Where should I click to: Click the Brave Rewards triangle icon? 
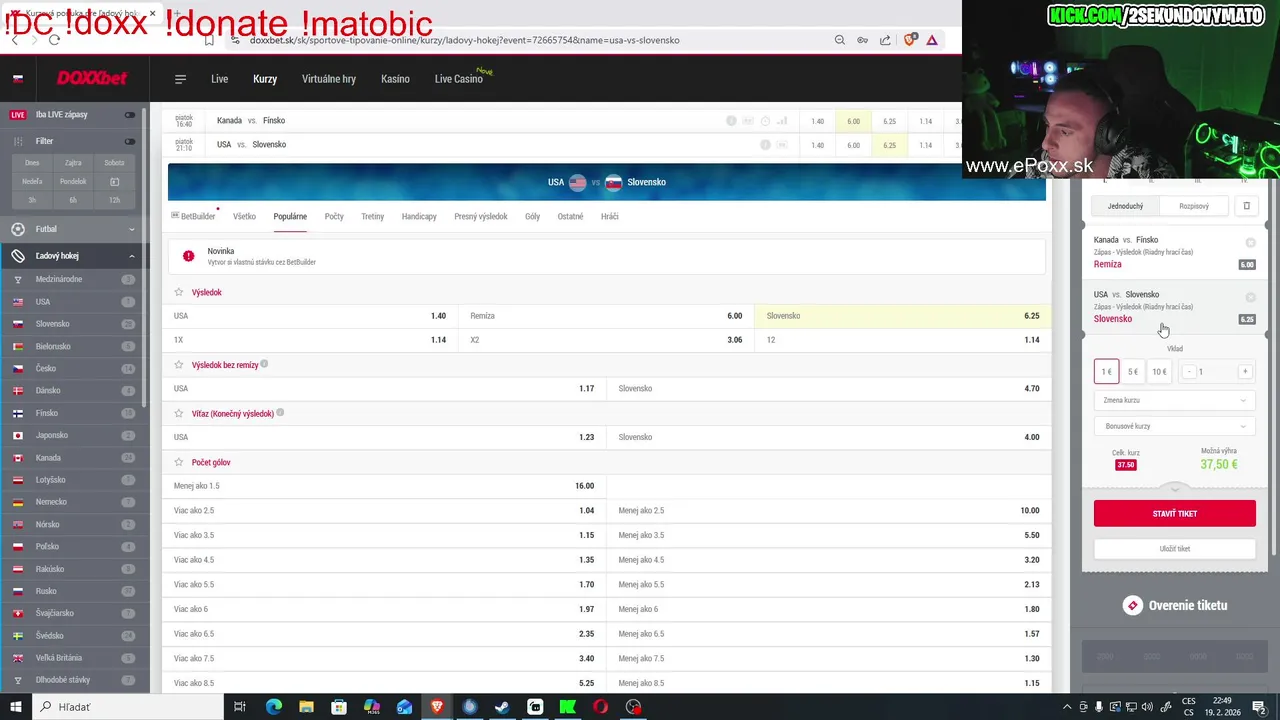932,40
